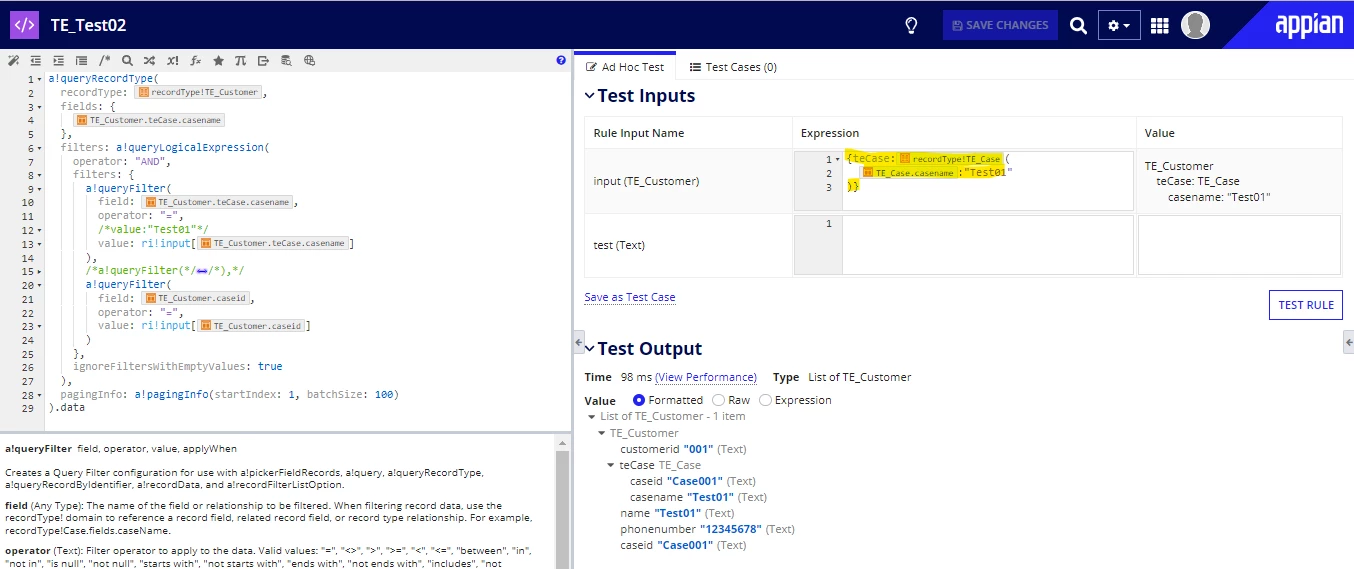Click the SAVE CHANGES button
The width and height of the screenshot is (1354, 569).
click(1000, 25)
